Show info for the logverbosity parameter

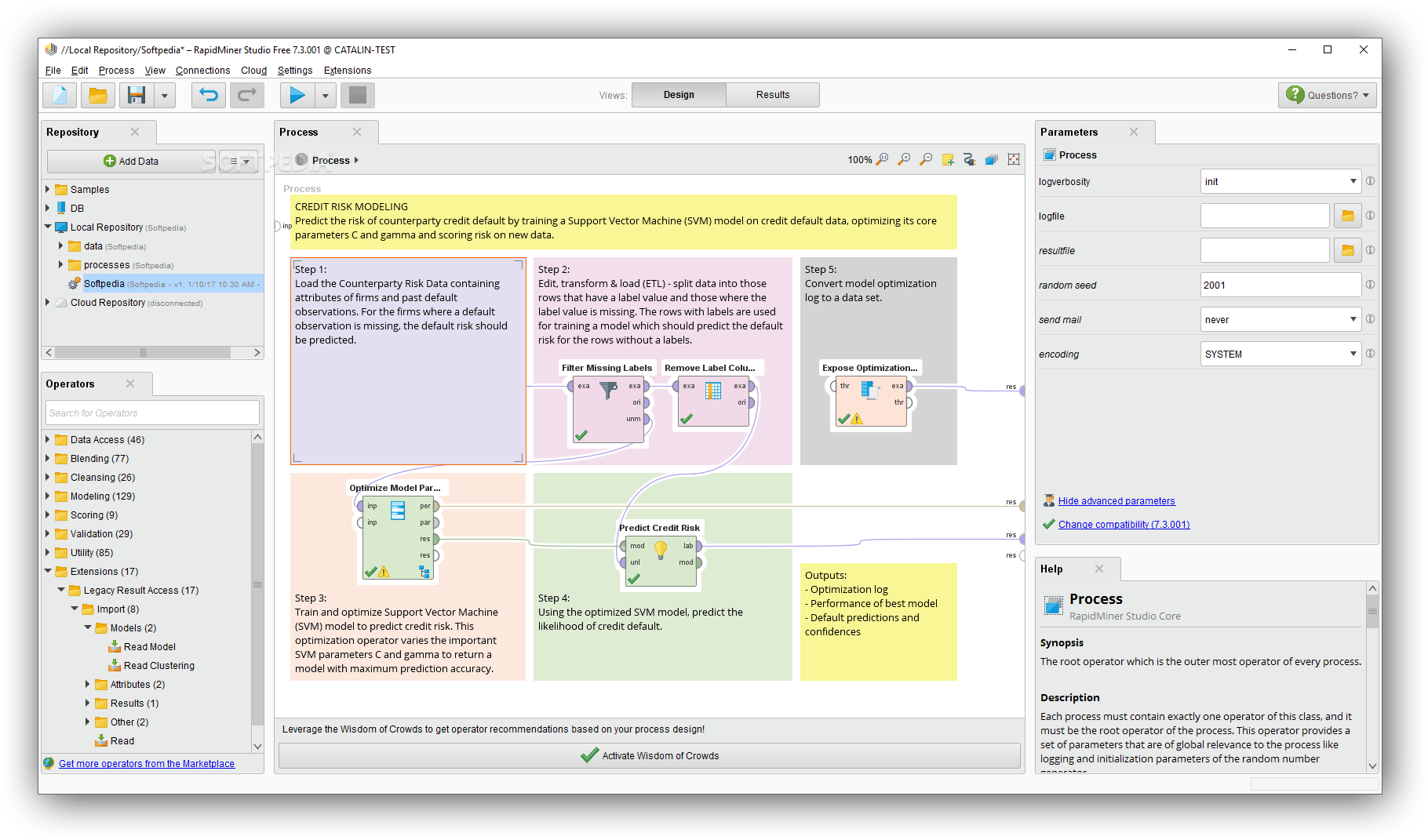1370,181
